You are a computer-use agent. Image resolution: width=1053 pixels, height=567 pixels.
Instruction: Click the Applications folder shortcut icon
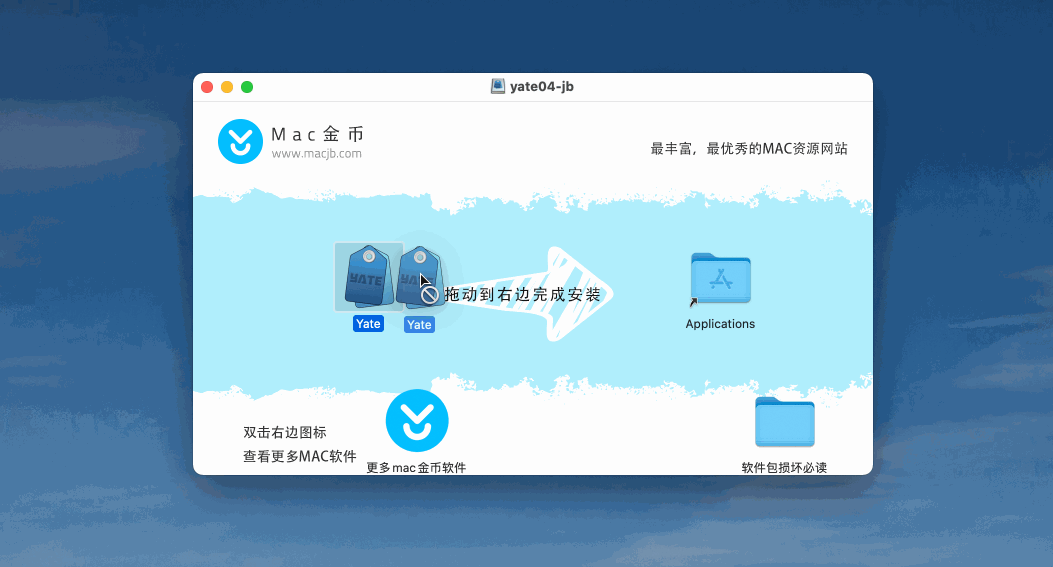point(721,279)
